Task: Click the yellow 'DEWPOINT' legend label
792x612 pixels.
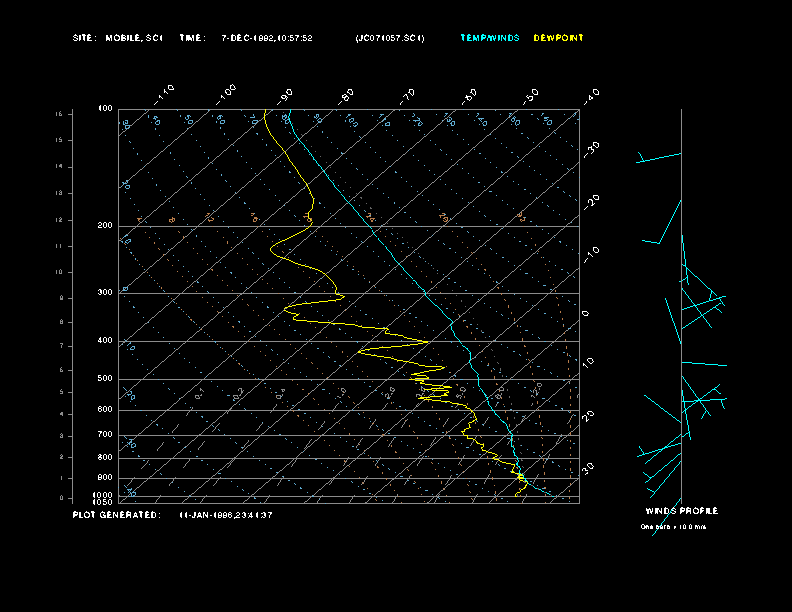Action: 558,38
